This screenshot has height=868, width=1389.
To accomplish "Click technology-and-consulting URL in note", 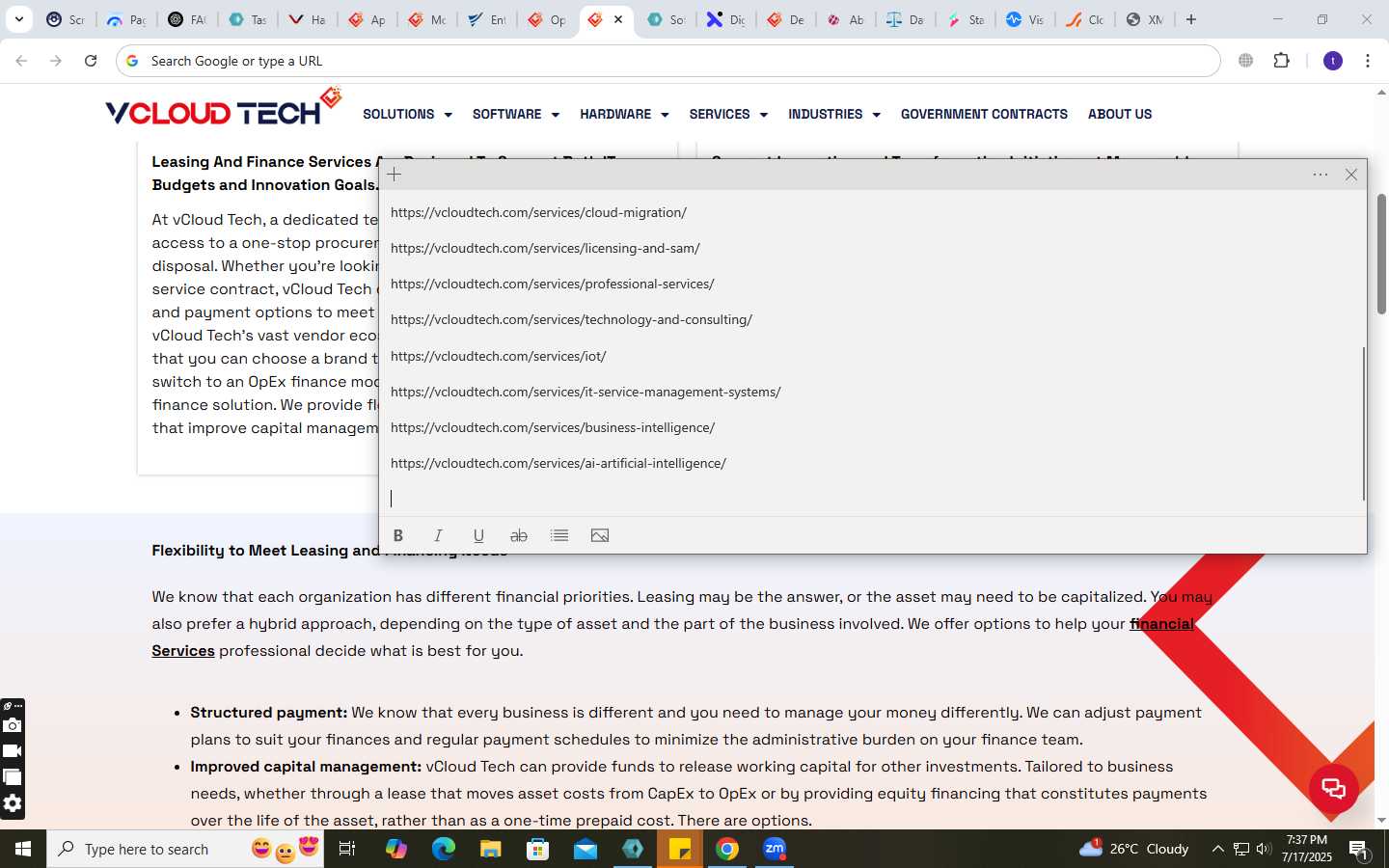I will point(571,319).
